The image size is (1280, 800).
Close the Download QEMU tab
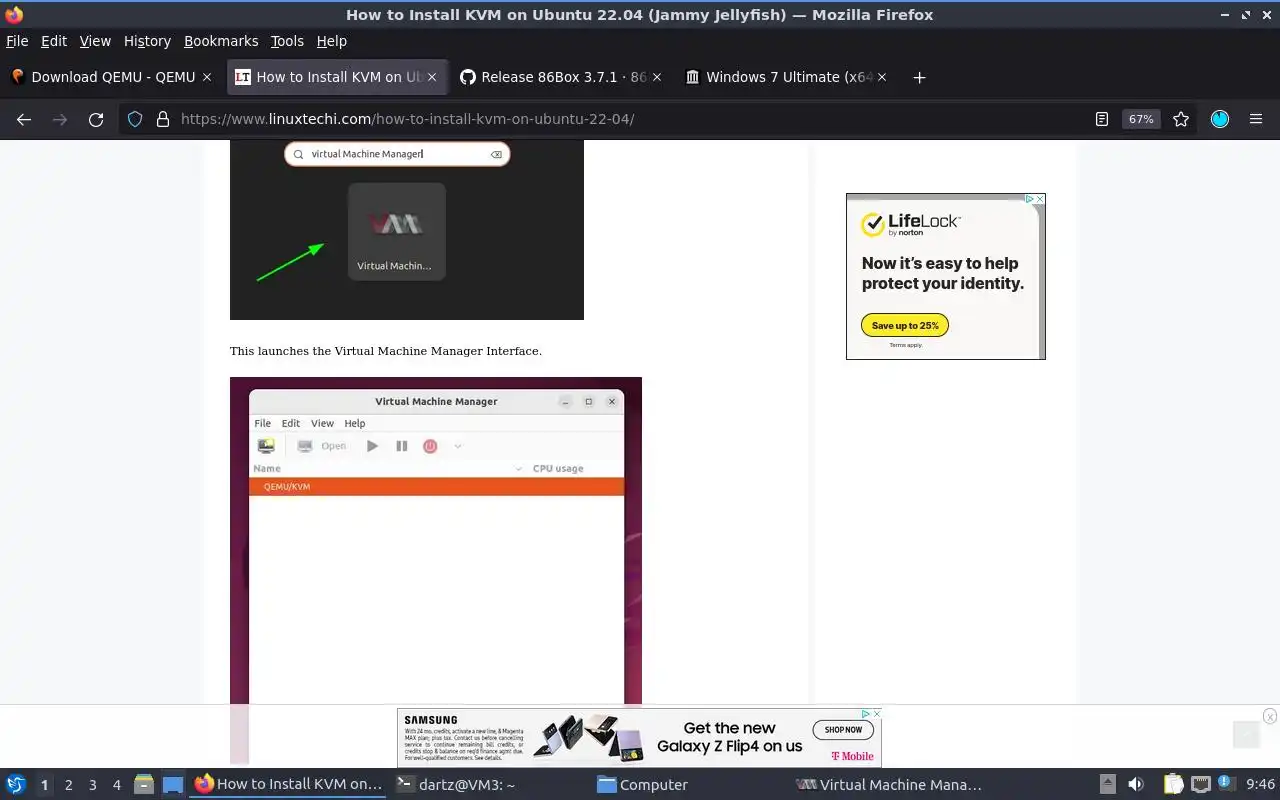(x=207, y=77)
